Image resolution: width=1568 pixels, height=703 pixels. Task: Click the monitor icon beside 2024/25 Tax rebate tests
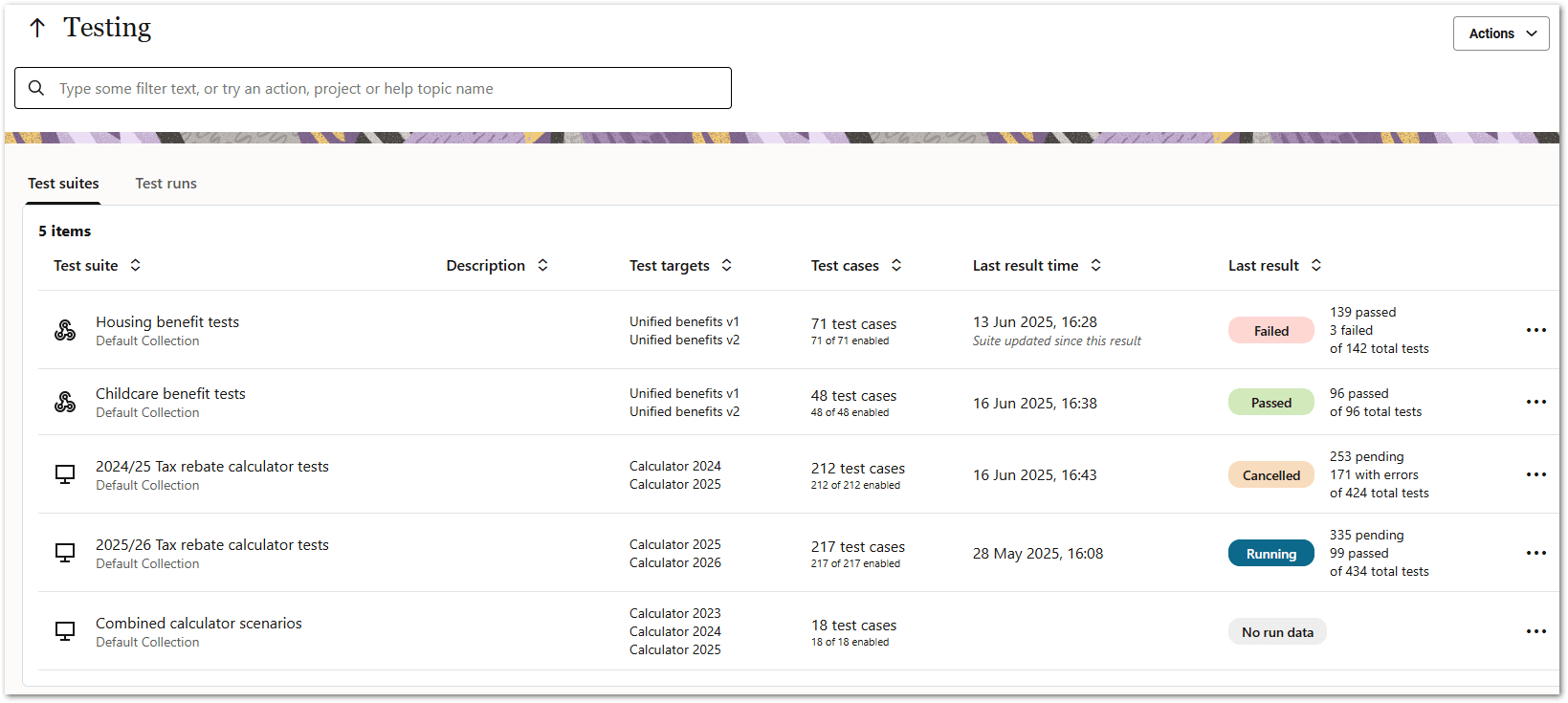pos(64,473)
